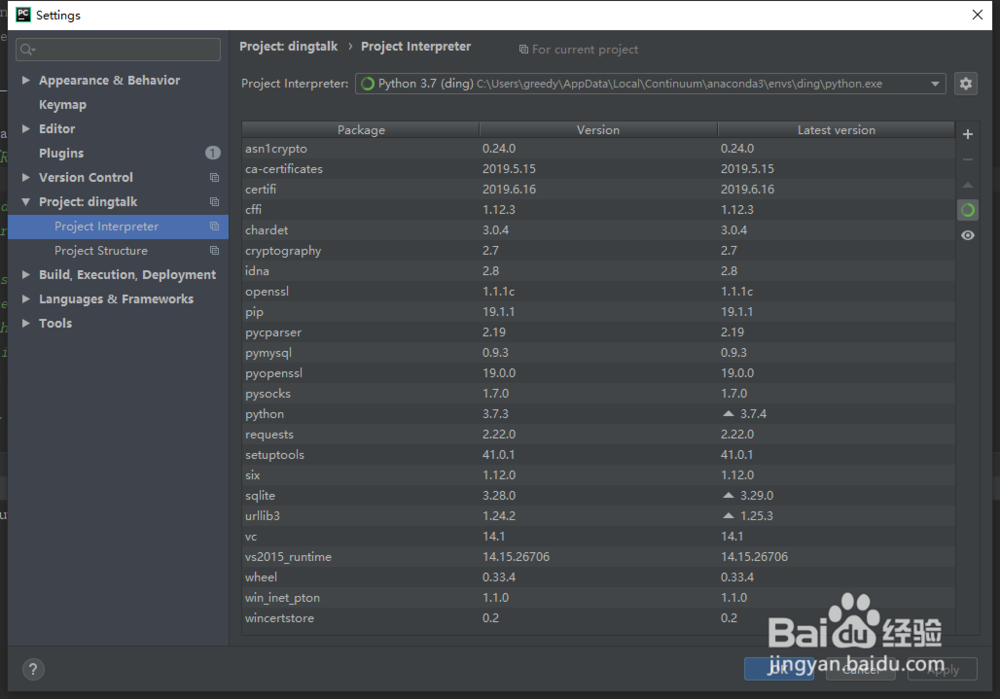Select the chardet package row

pyautogui.click(x=598, y=230)
